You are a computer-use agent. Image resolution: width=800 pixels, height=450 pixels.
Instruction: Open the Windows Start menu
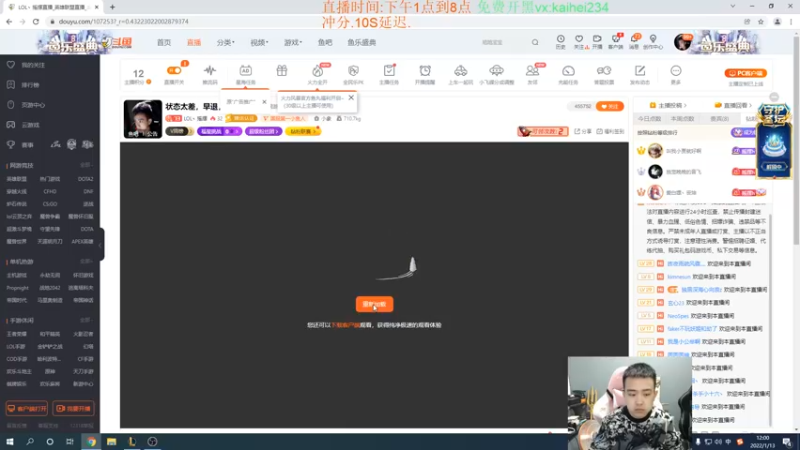coord(10,441)
